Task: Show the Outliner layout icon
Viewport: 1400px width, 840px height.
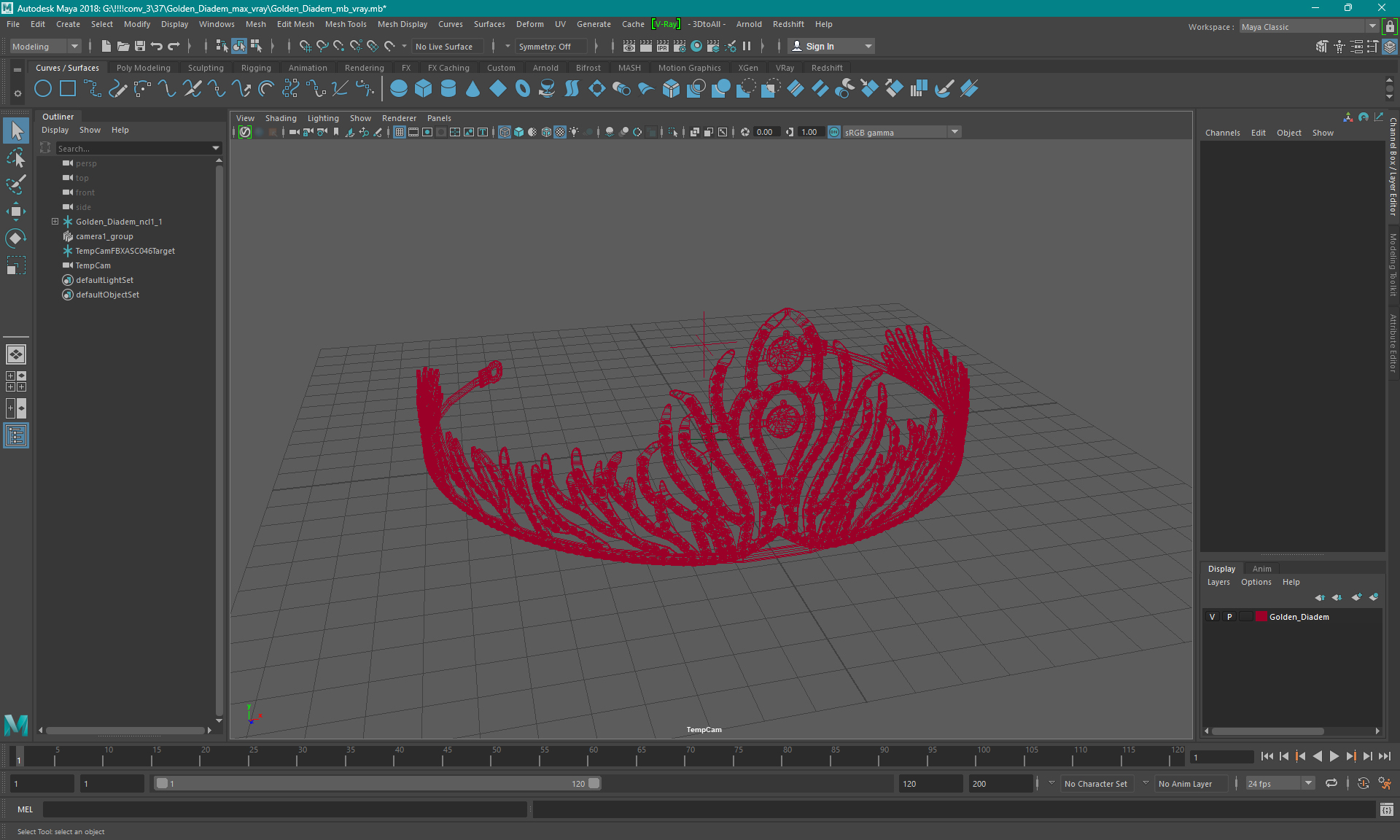Action: [16, 436]
